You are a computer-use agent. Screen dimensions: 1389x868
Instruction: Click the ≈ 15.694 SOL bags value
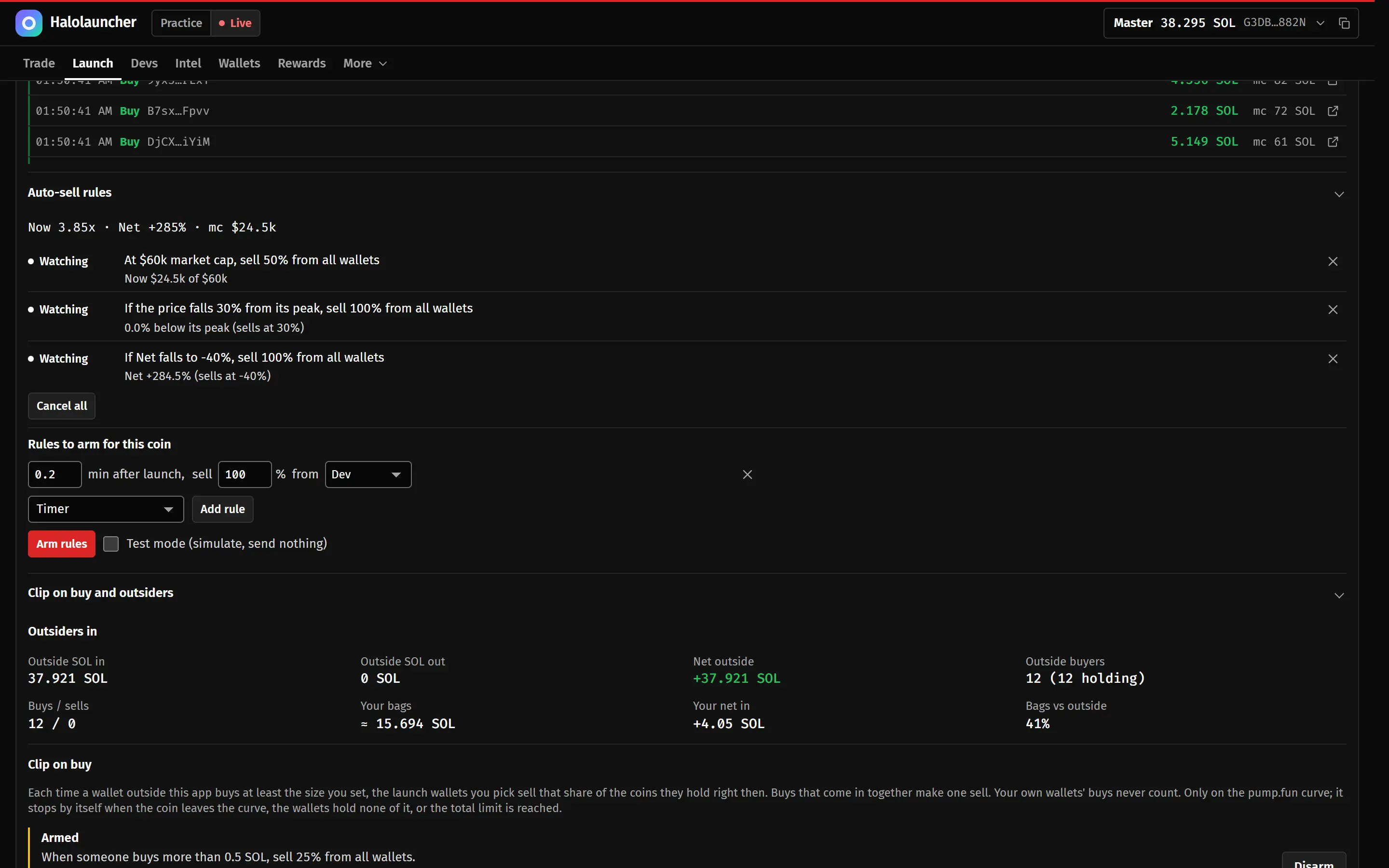408,724
